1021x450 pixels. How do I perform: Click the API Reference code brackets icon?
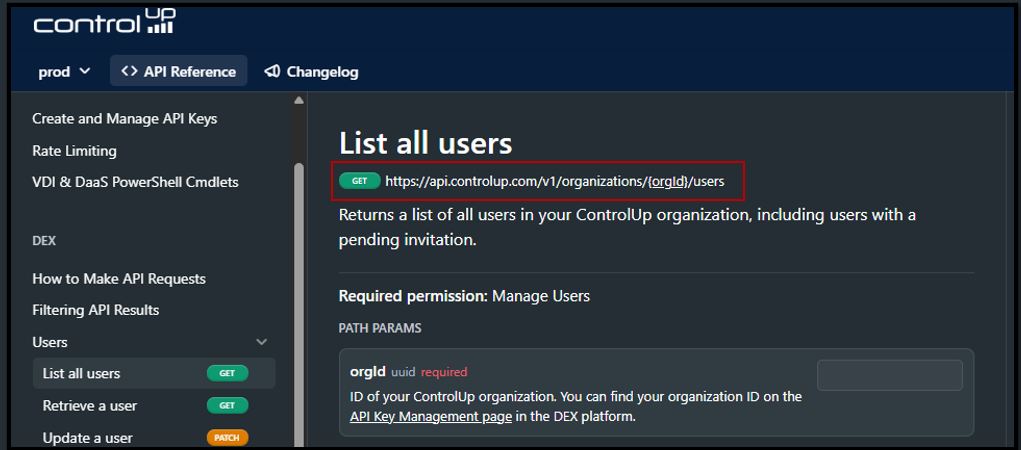click(x=129, y=72)
